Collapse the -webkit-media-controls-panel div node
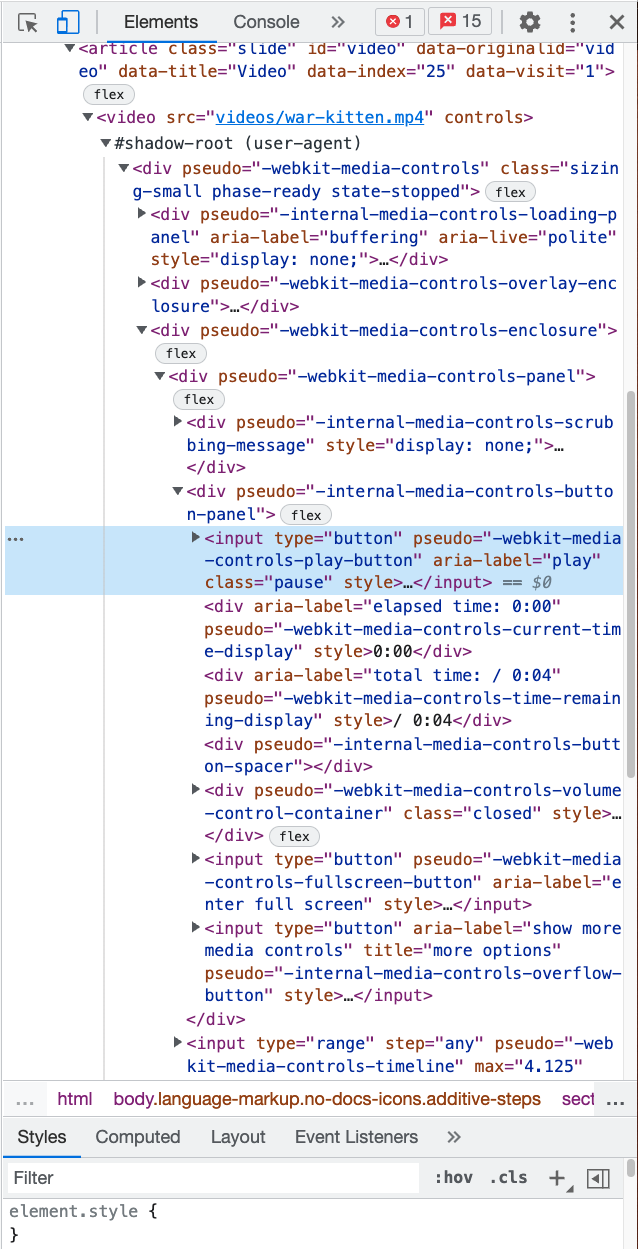This screenshot has height=1249, width=638. pos(160,377)
